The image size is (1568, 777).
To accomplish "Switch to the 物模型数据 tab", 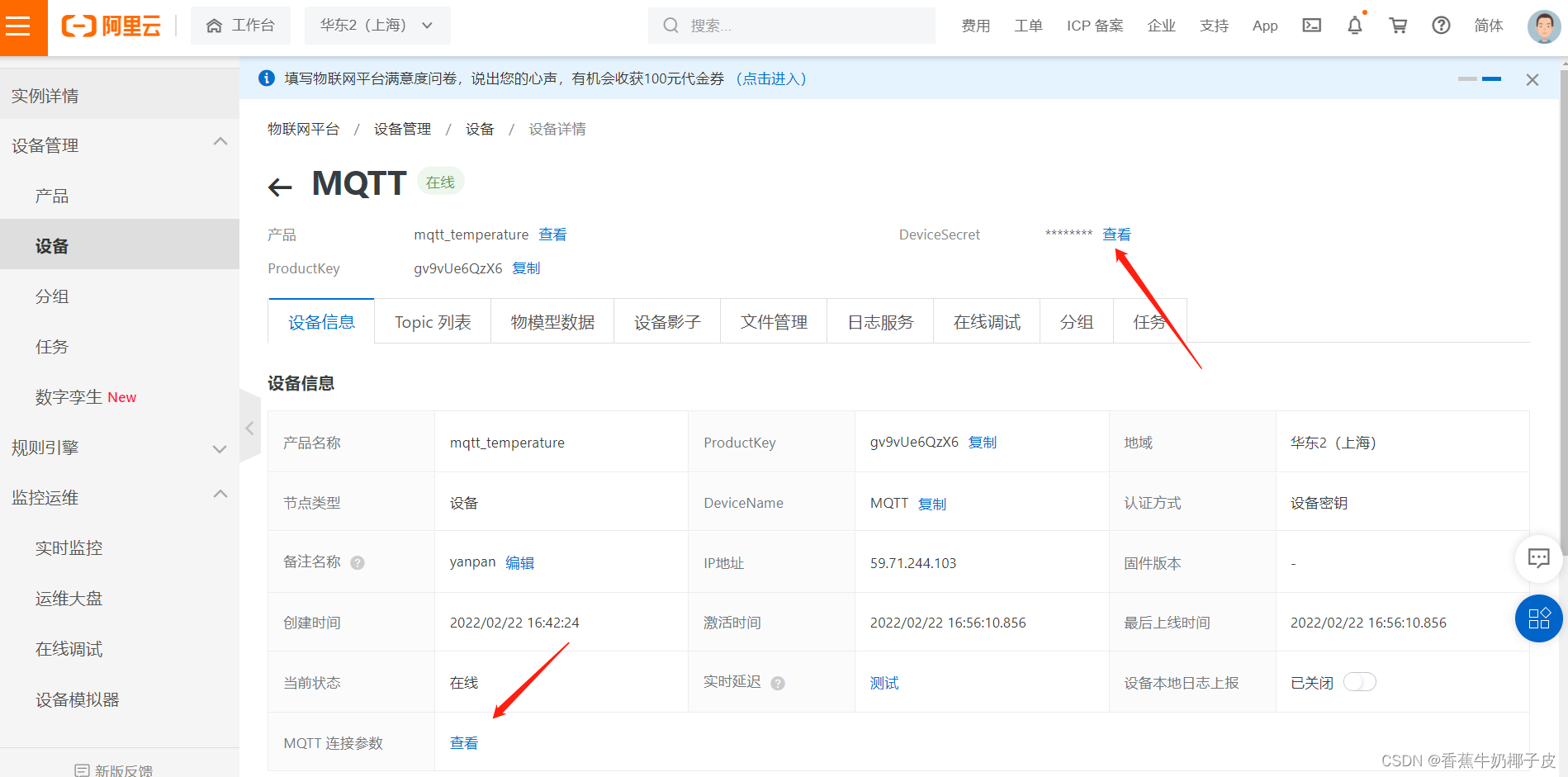I will [552, 321].
